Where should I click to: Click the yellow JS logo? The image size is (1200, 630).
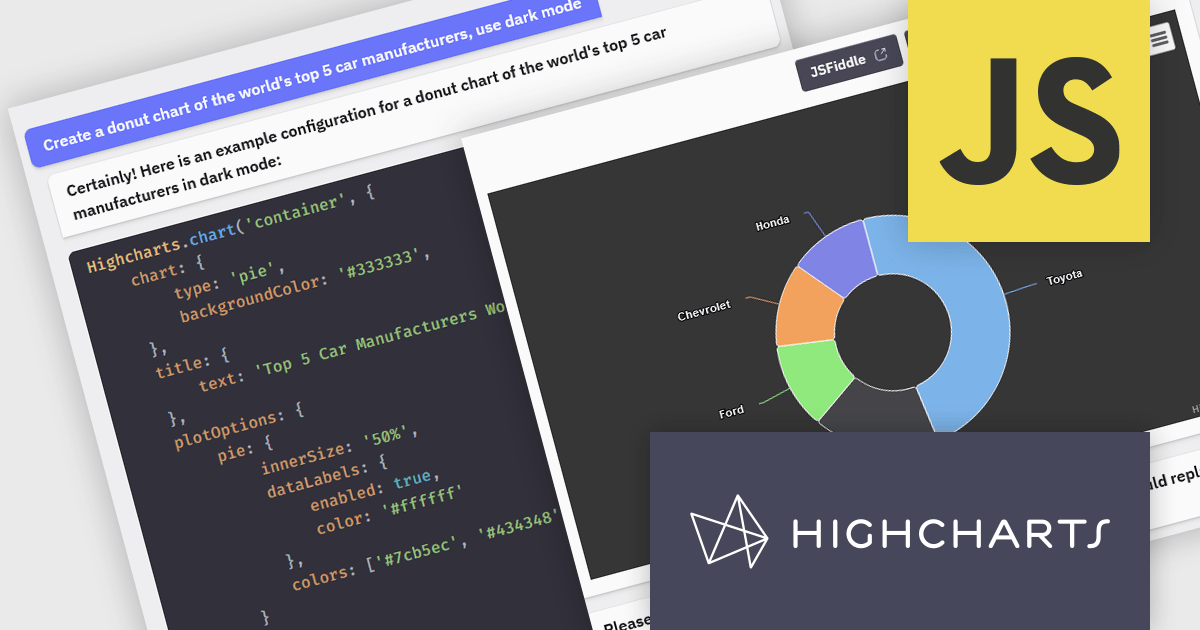[x=1030, y=120]
